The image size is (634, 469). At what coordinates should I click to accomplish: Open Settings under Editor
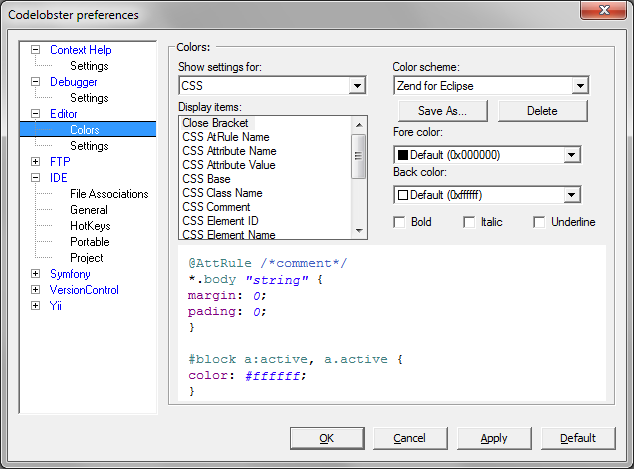tap(89, 146)
